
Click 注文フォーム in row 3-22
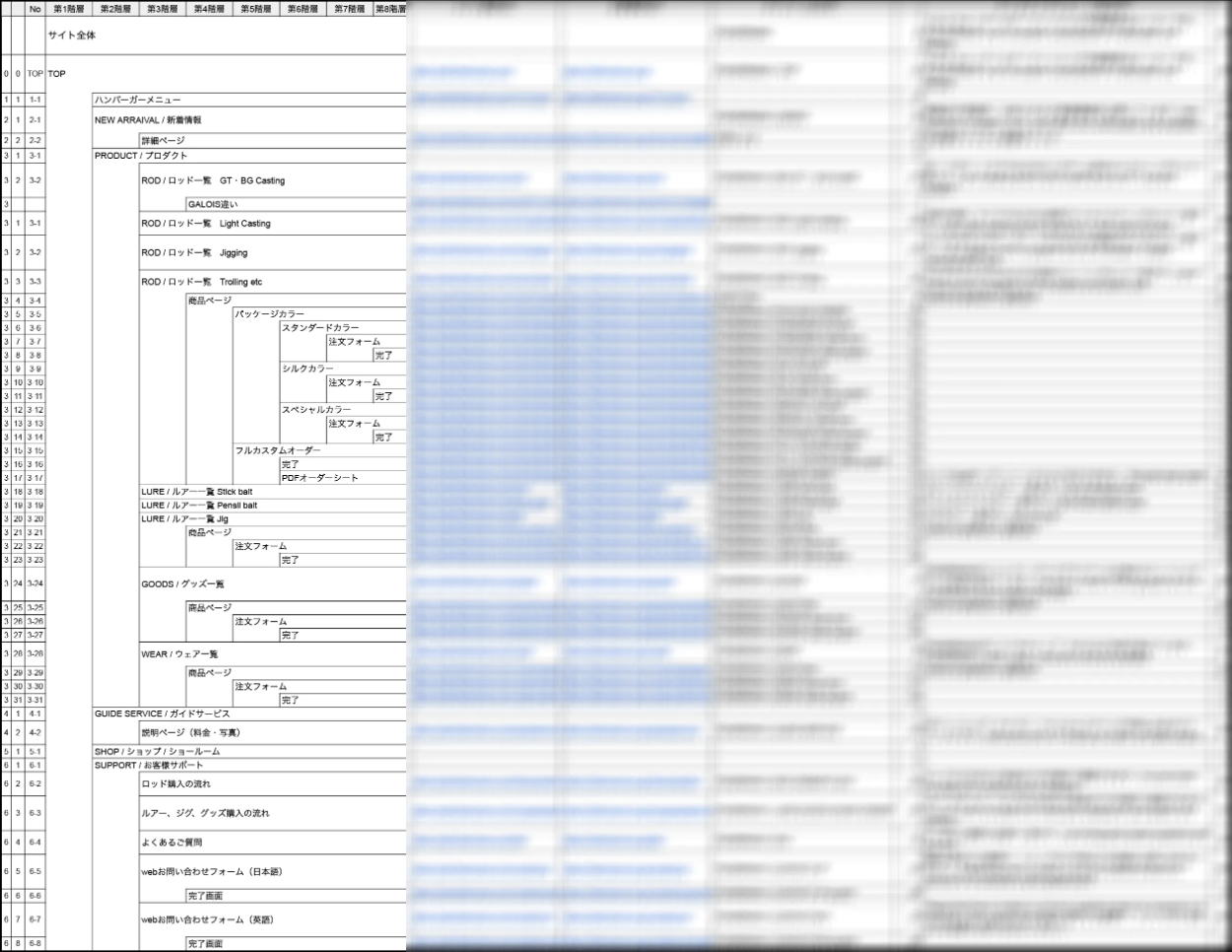click(319, 546)
